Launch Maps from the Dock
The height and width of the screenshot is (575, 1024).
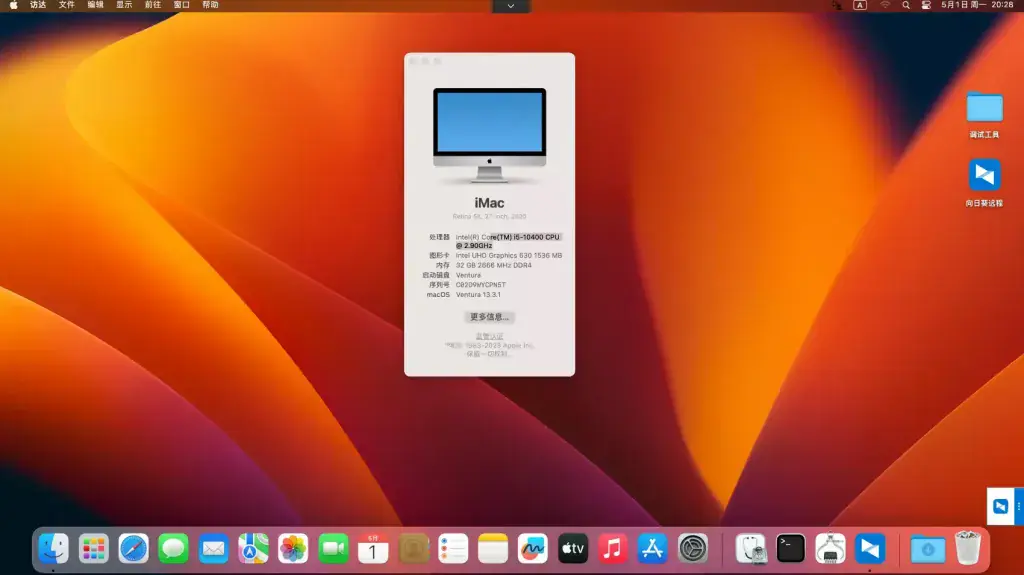[x=253, y=548]
